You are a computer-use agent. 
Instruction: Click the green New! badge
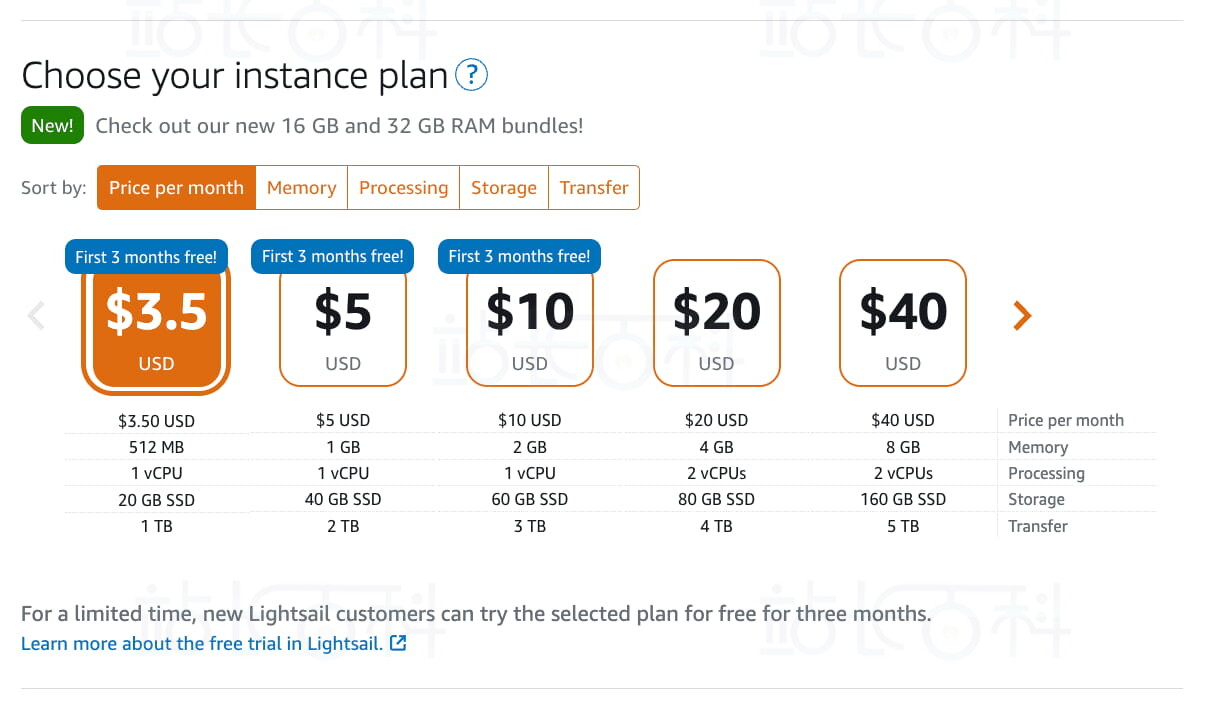(x=52, y=126)
